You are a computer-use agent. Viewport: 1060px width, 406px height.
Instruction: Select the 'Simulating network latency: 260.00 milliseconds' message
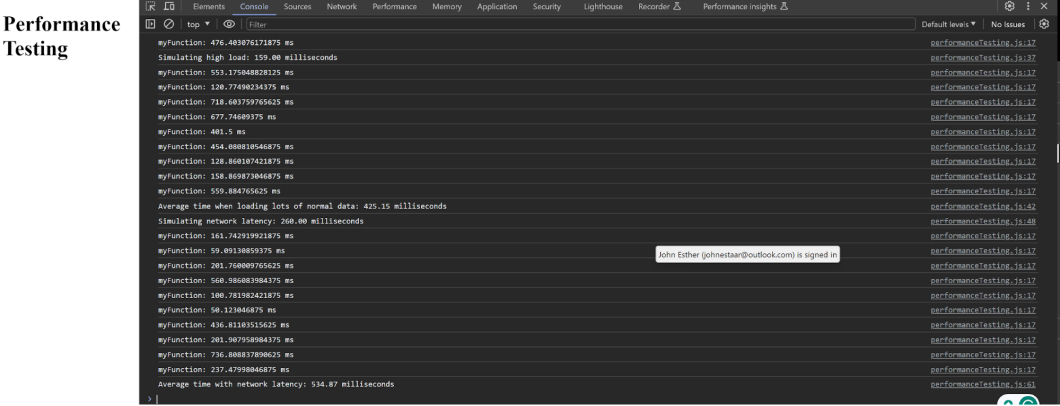pyautogui.click(x=260, y=221)
